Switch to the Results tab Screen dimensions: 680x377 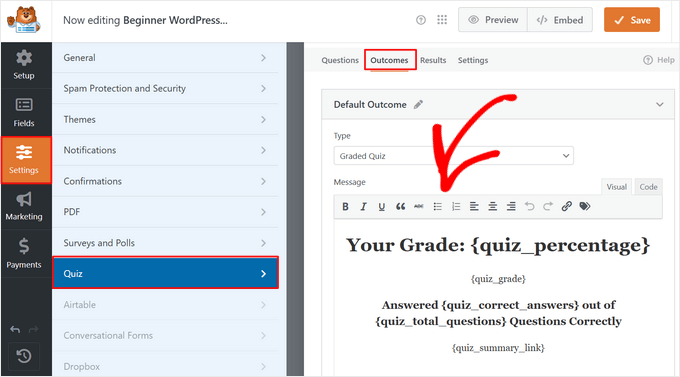[x=433, y=60]
